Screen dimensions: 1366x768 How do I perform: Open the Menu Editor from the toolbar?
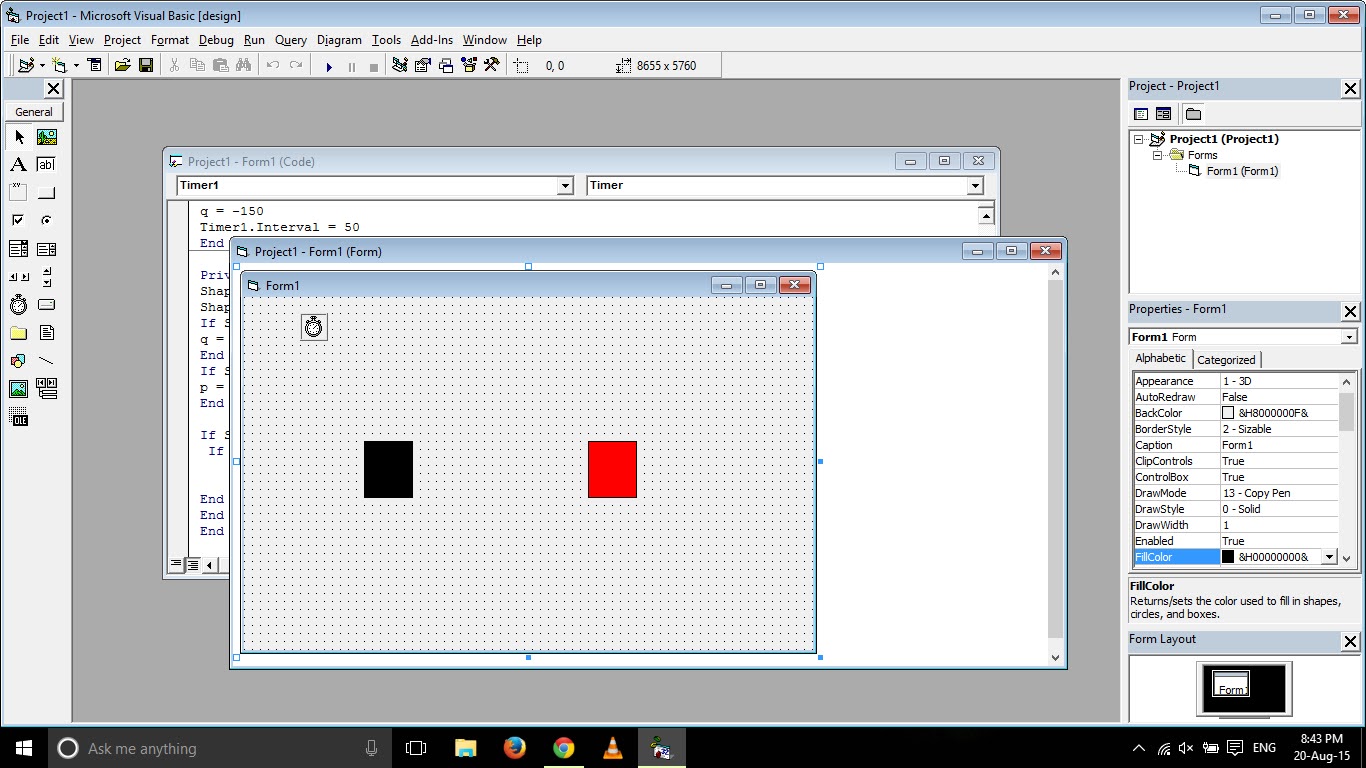pyautogui.click(x=95, y=64)
